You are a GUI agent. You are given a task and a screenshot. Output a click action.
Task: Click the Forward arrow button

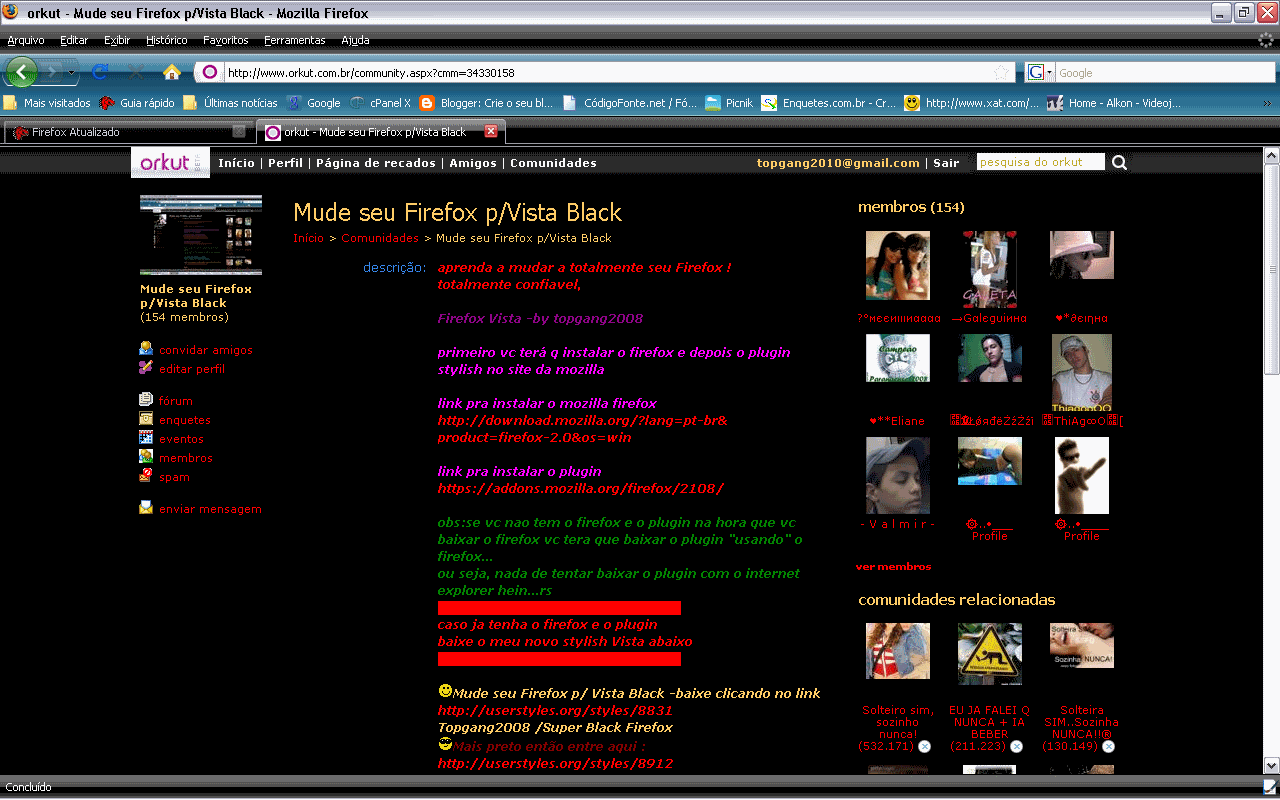53,72
